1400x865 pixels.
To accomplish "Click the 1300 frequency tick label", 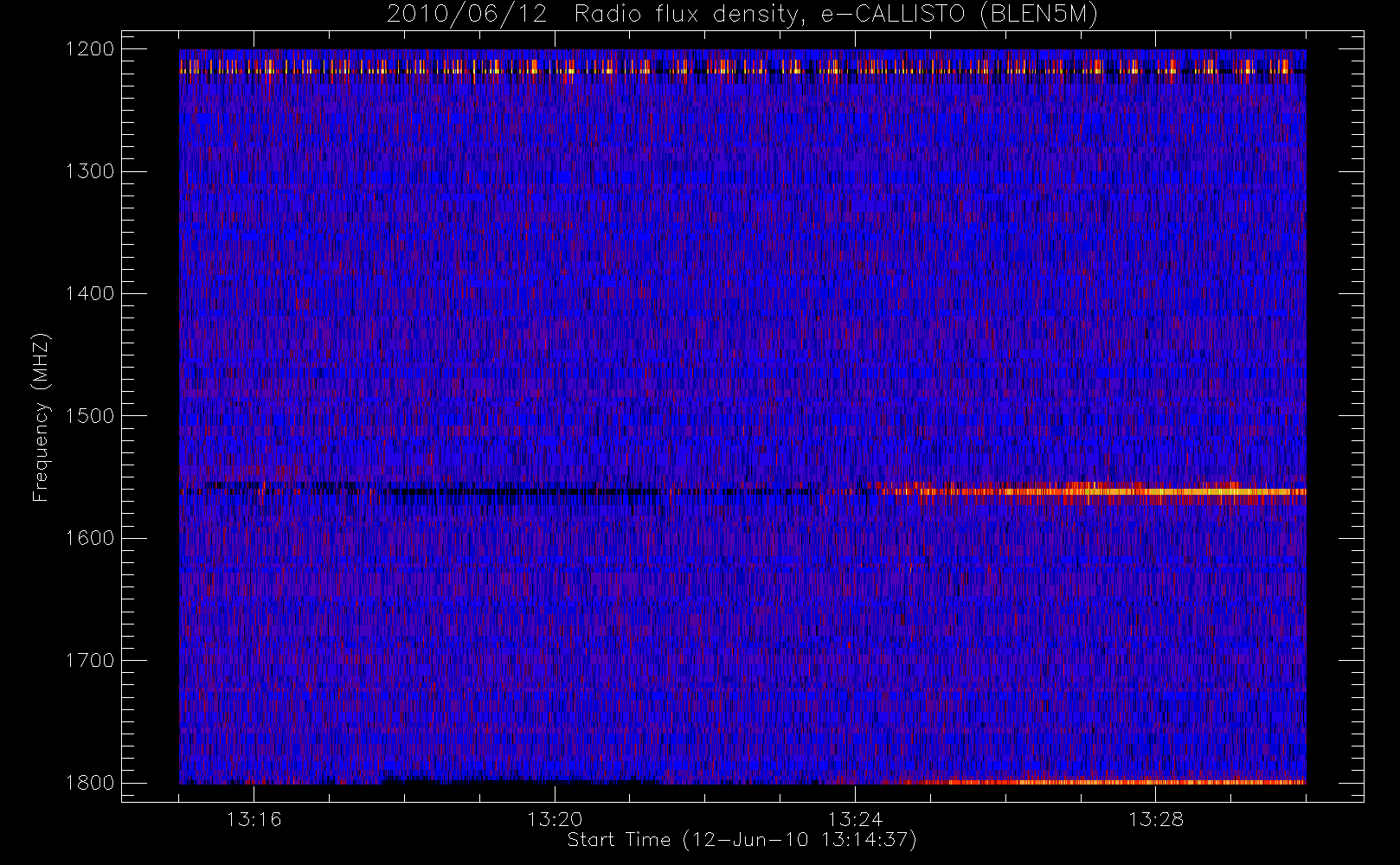I will point(90,171).
